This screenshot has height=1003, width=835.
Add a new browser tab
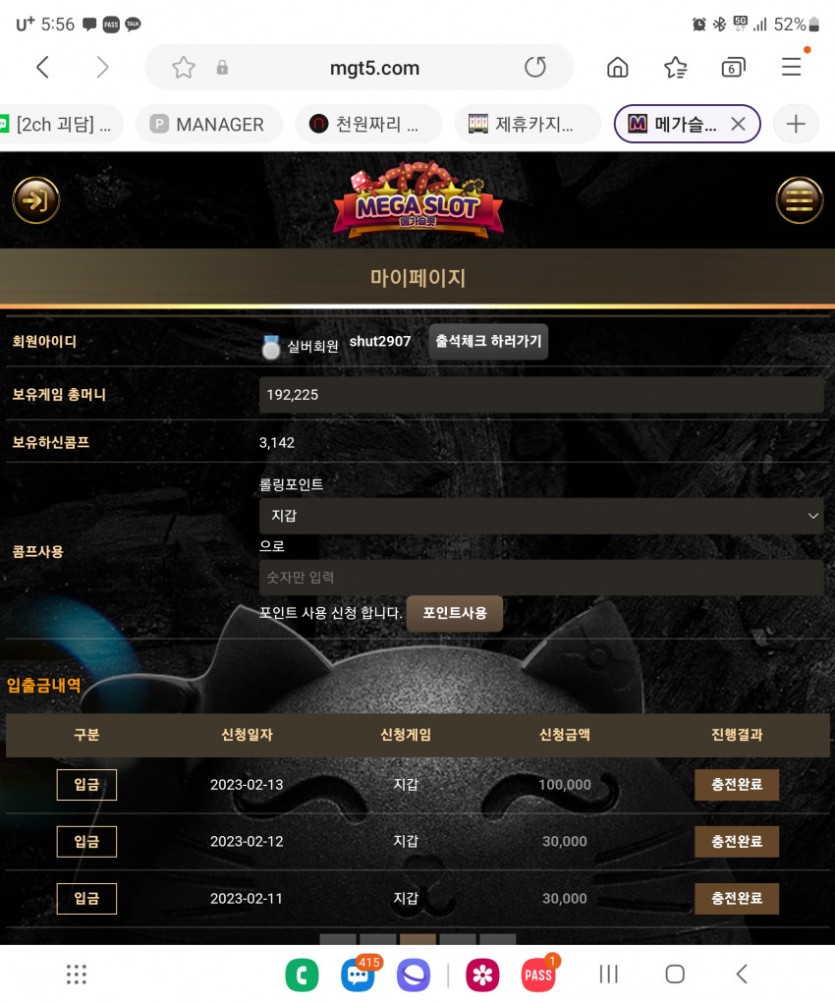pyautogui.click(x=796, y=124)
